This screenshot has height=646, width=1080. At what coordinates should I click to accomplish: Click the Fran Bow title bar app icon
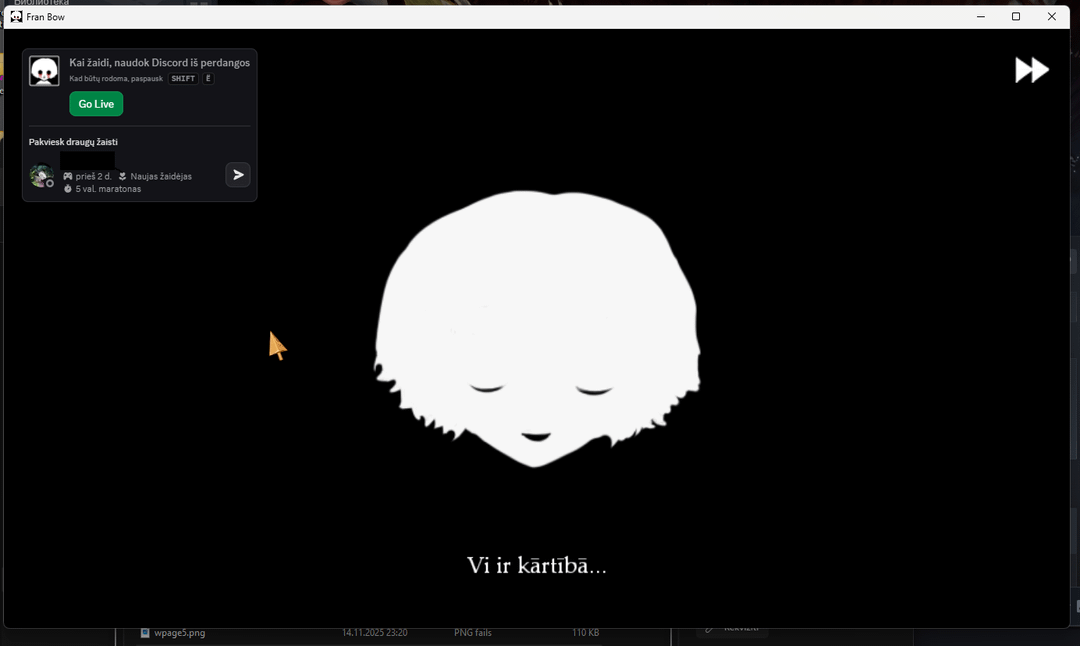pyautogui.click(x=16, y=17)
